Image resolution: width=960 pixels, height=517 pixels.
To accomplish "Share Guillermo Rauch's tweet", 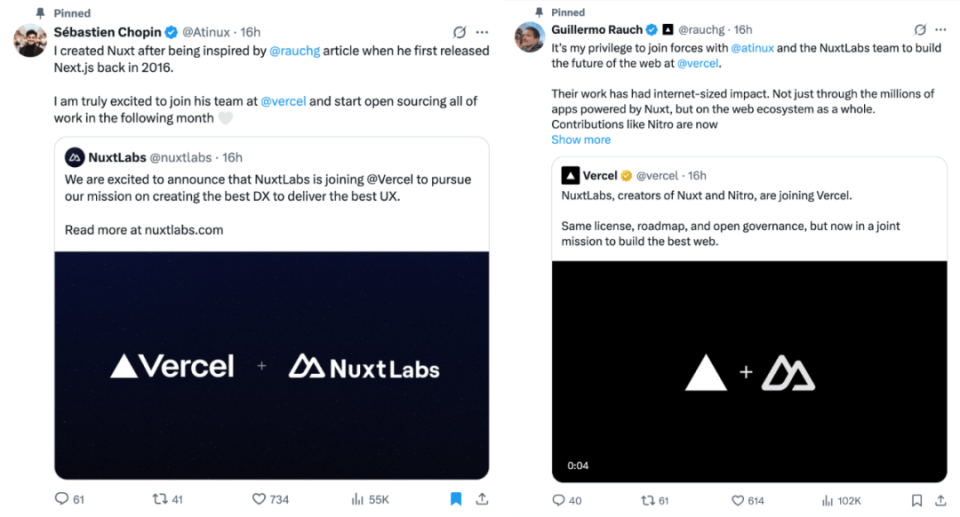I will 940,499.
